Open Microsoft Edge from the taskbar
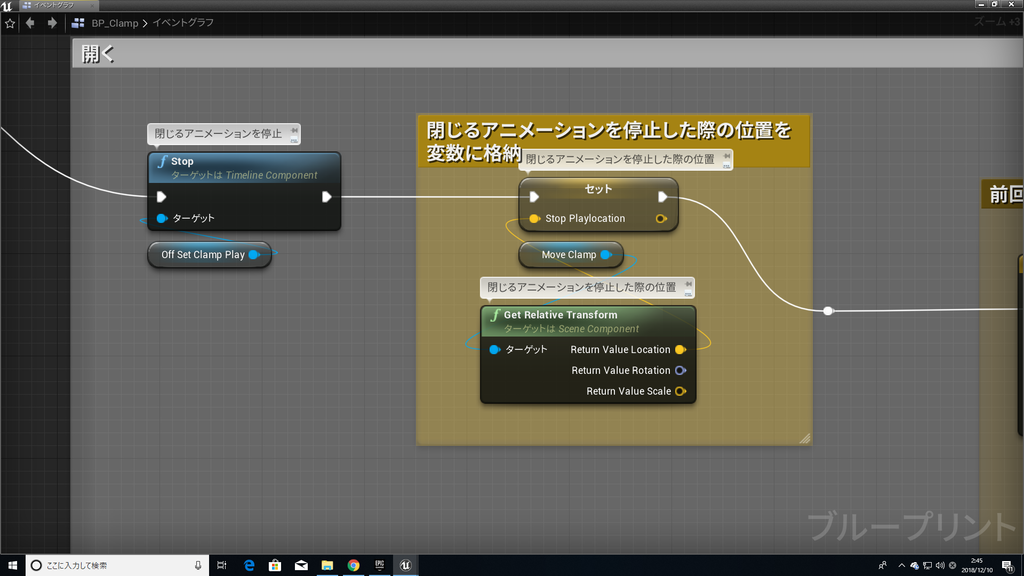This screenshot has height=576, width=1024. pyautogui.click(x=248, y=565)
